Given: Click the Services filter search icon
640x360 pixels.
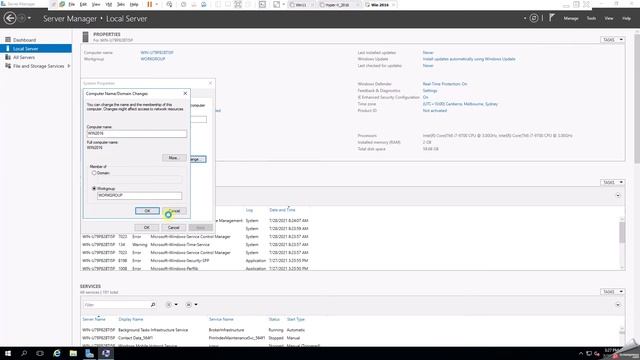Looking at the screenshot, I should (153, 305).
